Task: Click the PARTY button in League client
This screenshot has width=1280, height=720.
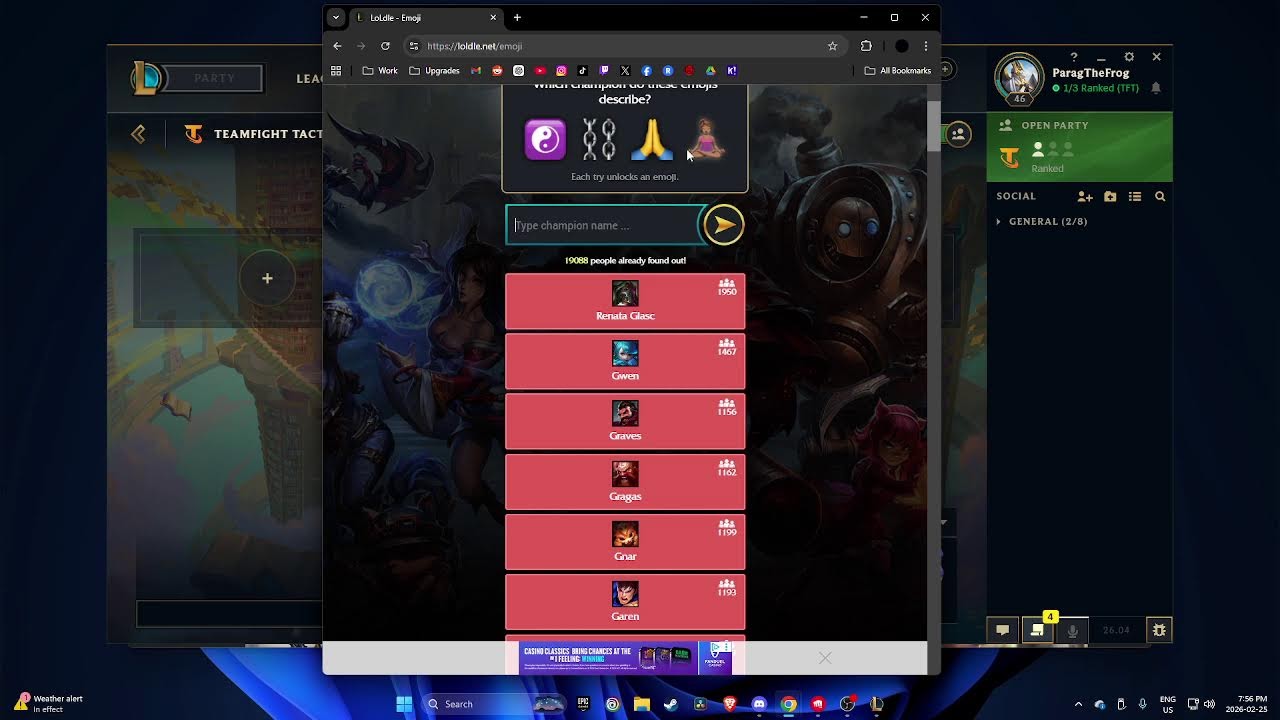Action: coord(214,78)
